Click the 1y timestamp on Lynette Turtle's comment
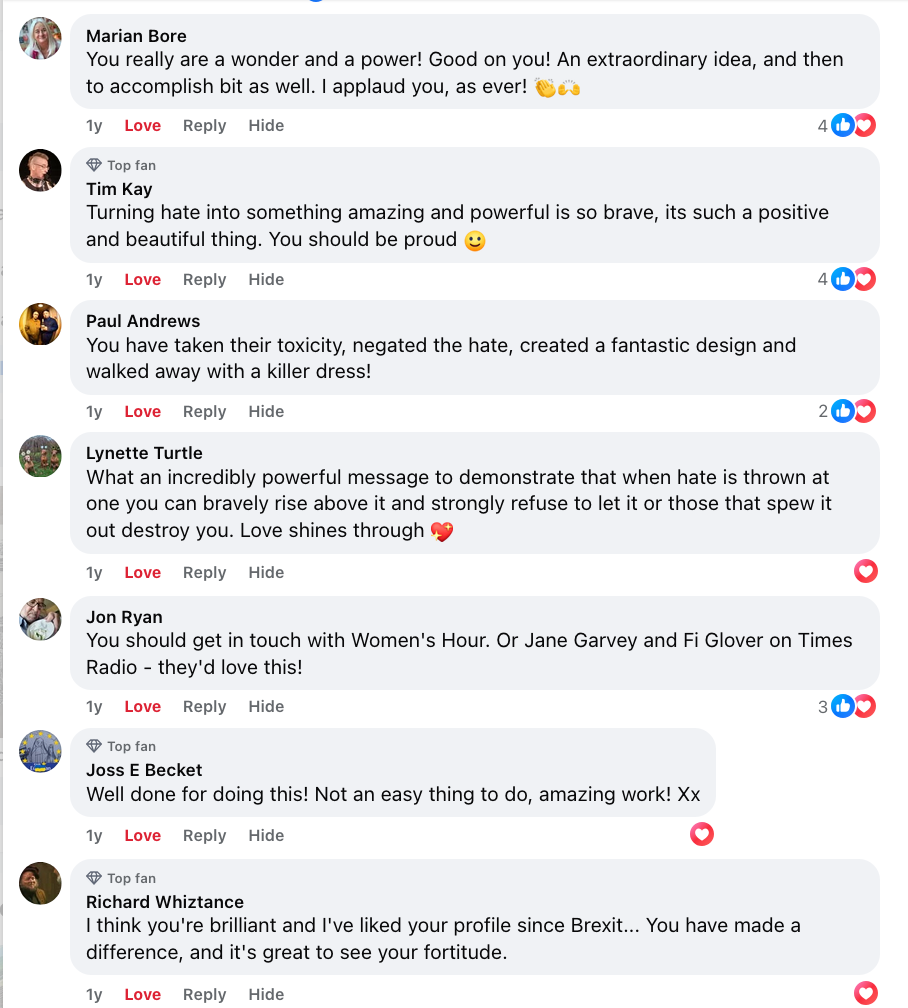908x1008 pixels. (94, 573)
